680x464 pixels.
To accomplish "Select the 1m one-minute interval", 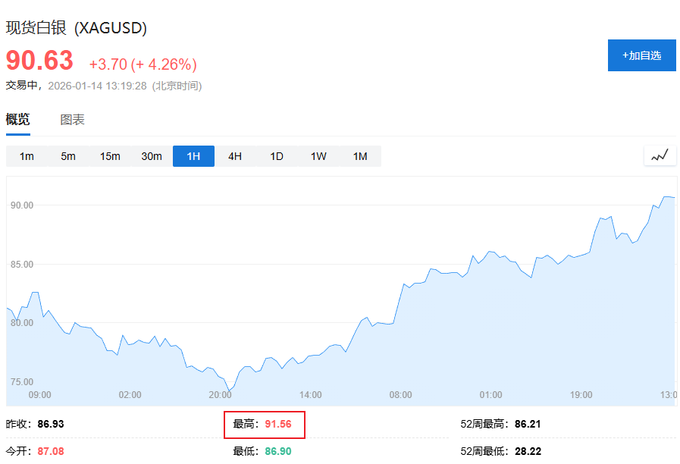I will coord(27,156).
